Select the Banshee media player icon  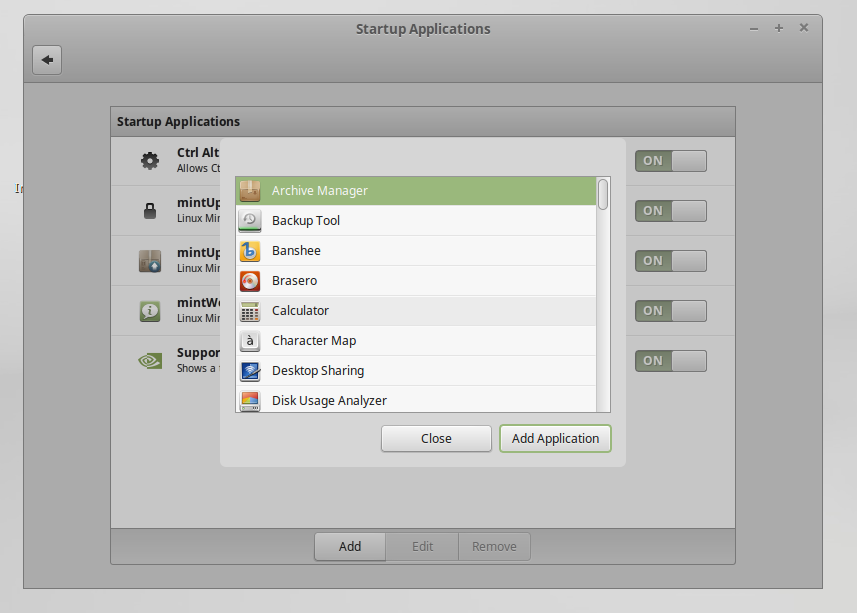[x=250, y=250]
